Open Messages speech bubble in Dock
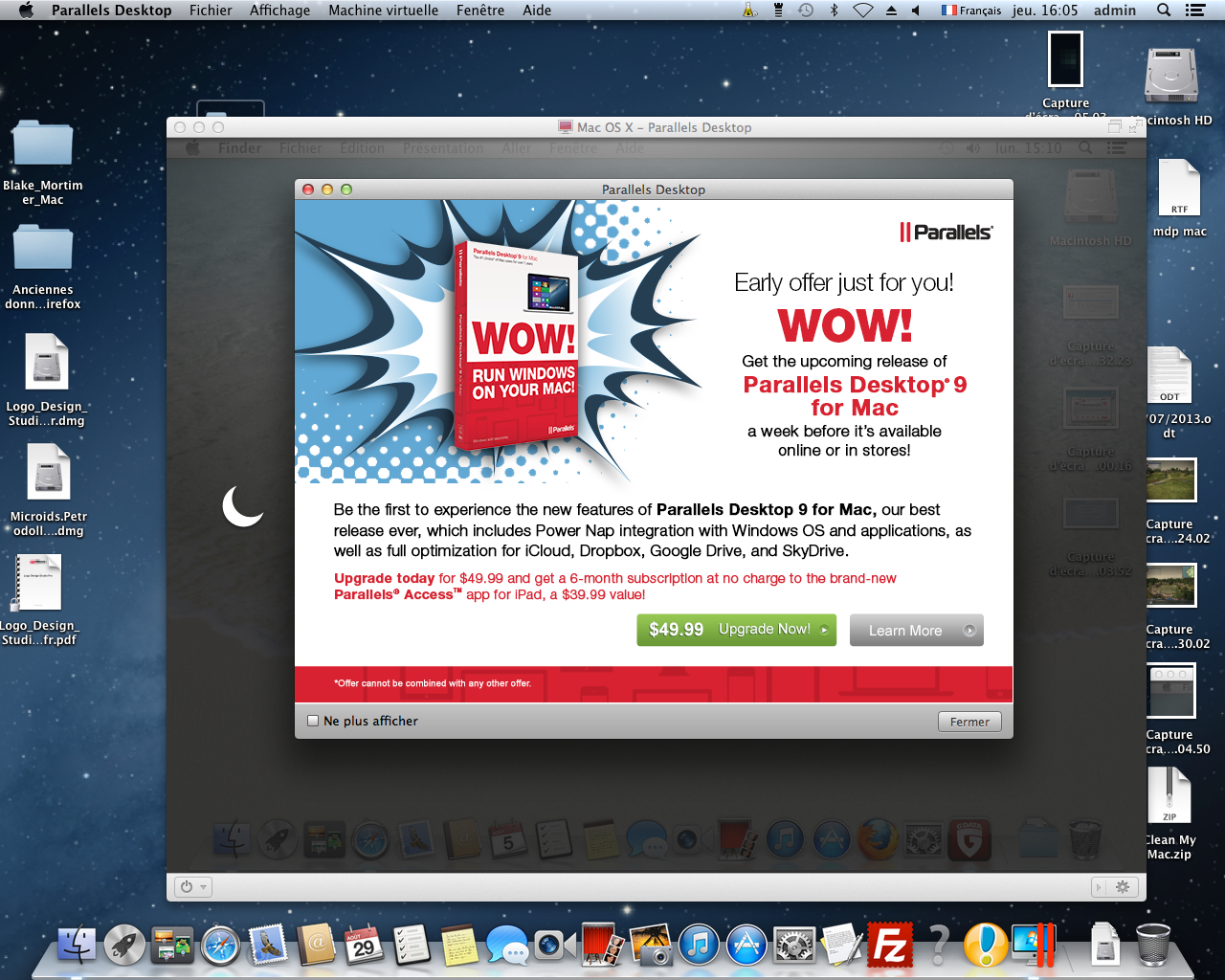 click(507, 945)
